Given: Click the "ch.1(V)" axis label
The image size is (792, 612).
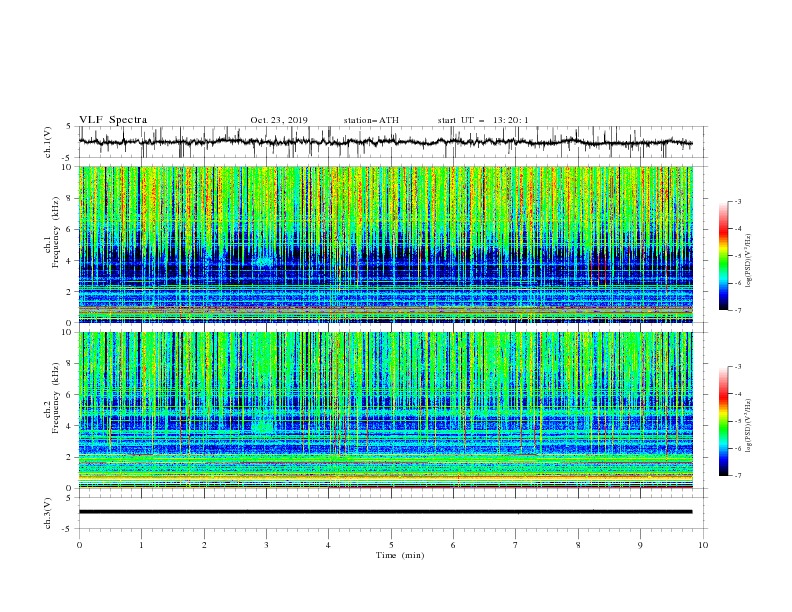Looking at the screenshot, I should 48,142.
